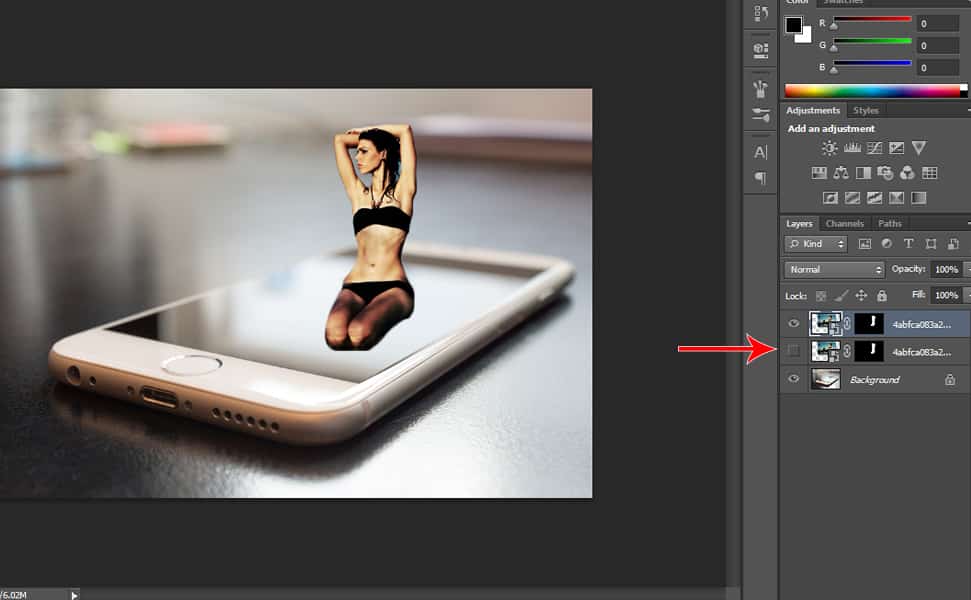Viewport: 971px width, 600px height.
Task: Hide the top 4abfca083a2 layer
Action: coord(793,324)
